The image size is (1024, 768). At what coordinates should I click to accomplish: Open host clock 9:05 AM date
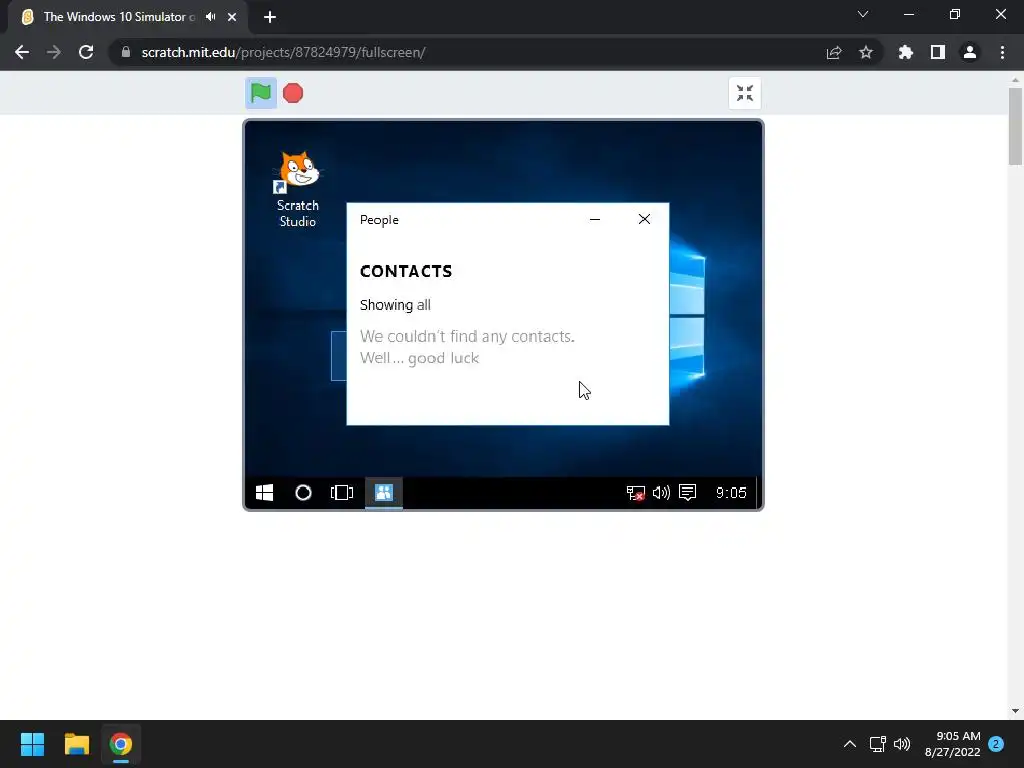click(953, 744)
